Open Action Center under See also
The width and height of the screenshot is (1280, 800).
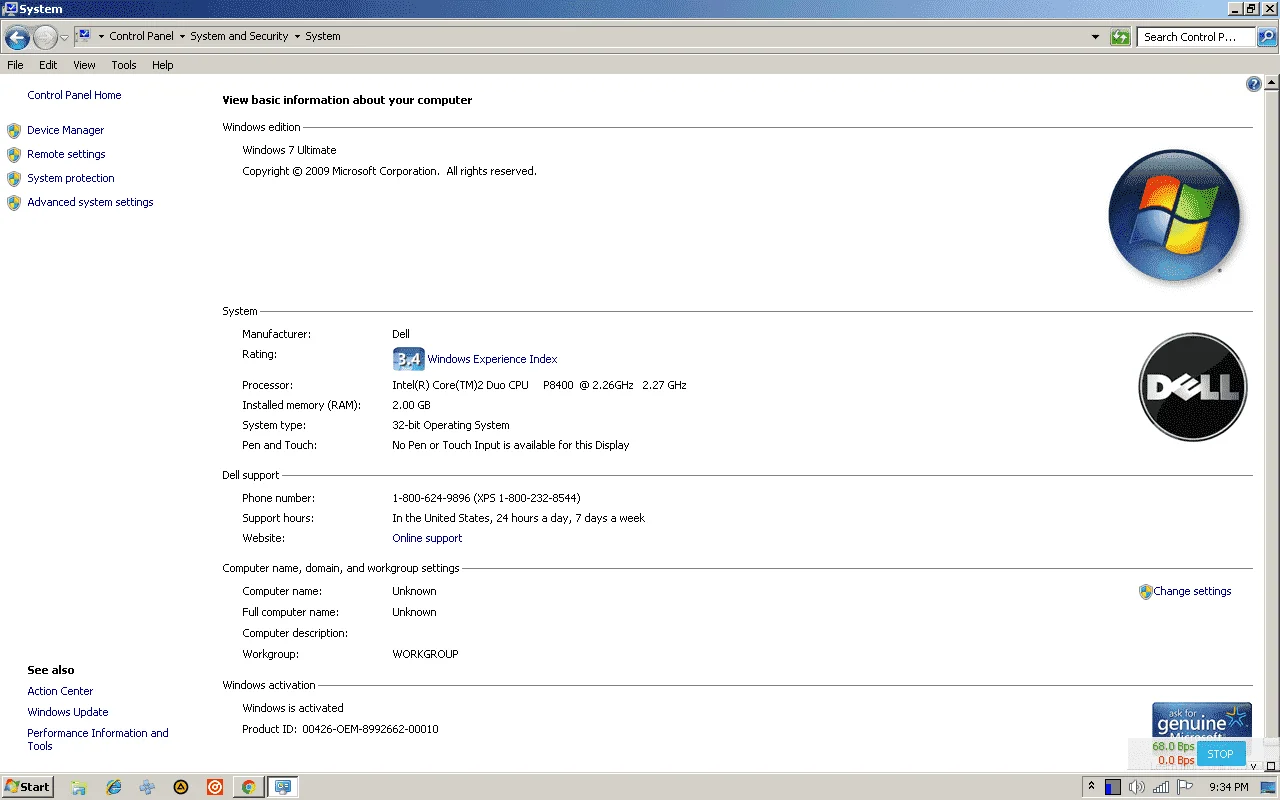pyautogui.click(x=60, y=691)
